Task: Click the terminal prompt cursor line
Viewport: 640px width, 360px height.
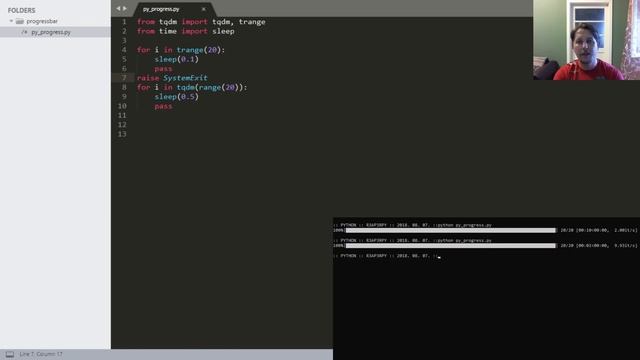Action: pos(387,256)
